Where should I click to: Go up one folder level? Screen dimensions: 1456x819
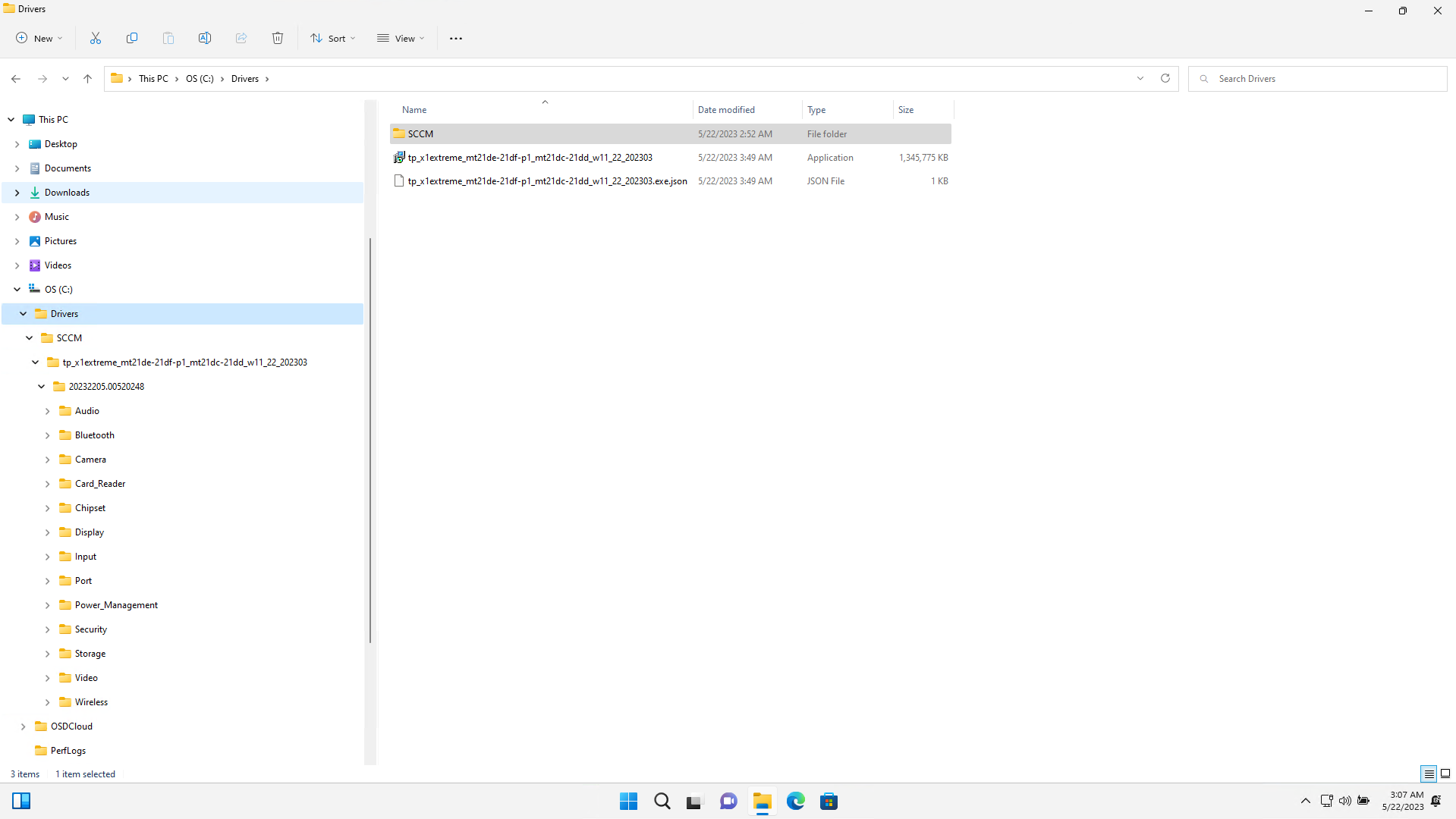[x=88, y=79]
